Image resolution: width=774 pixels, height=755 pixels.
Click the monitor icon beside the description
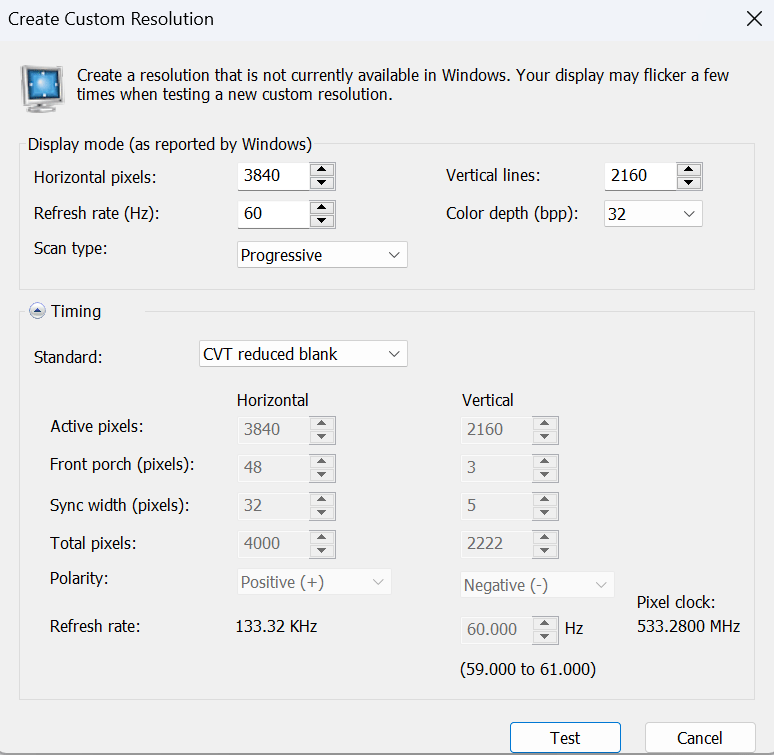point(42,89)
